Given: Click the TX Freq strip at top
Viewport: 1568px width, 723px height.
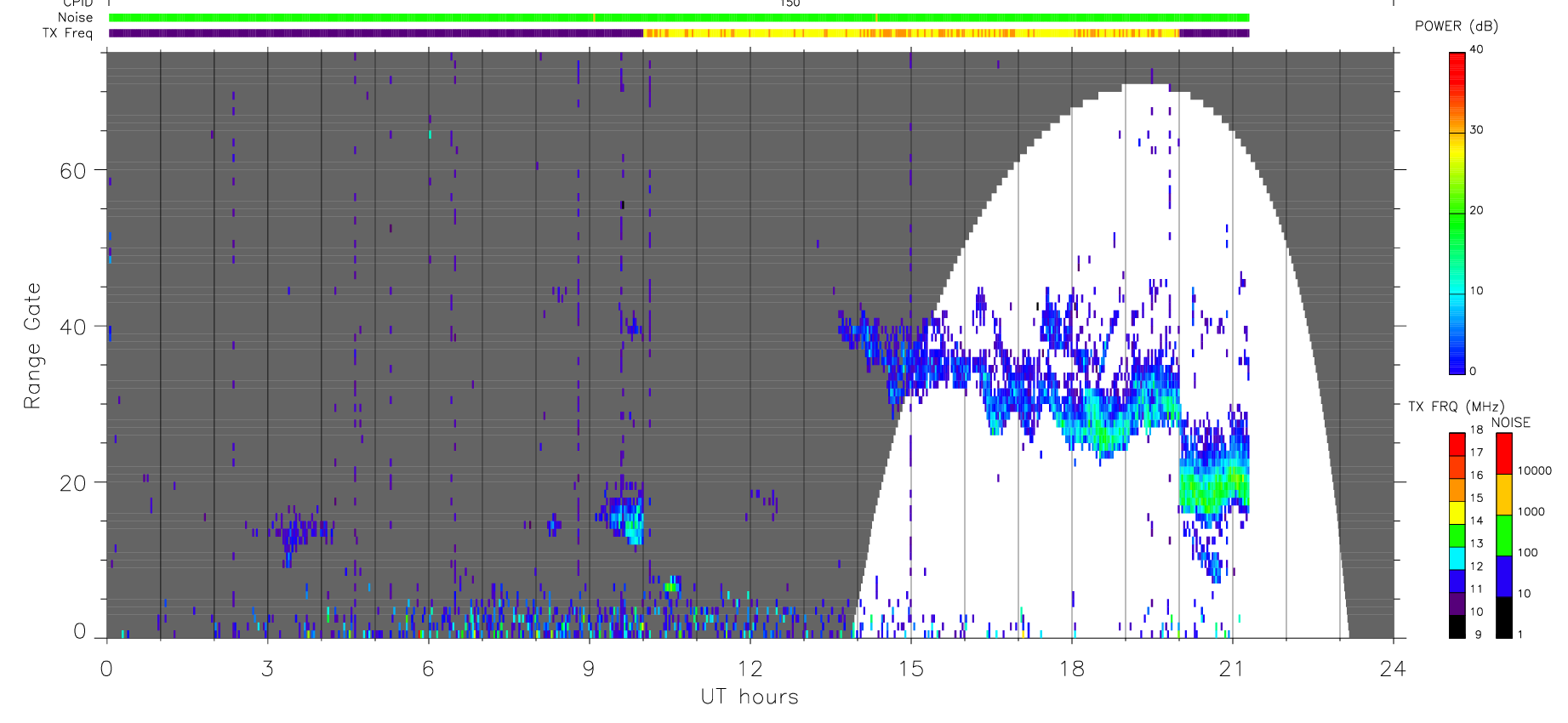Looking at the screenshot, I should [679, 33].
